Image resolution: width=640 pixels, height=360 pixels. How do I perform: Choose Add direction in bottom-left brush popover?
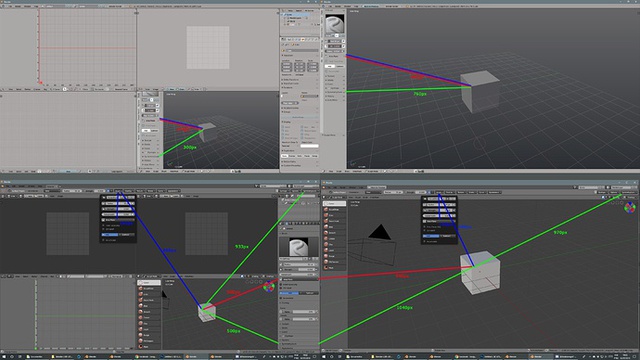pyautogui.click(x=110, y=235)
